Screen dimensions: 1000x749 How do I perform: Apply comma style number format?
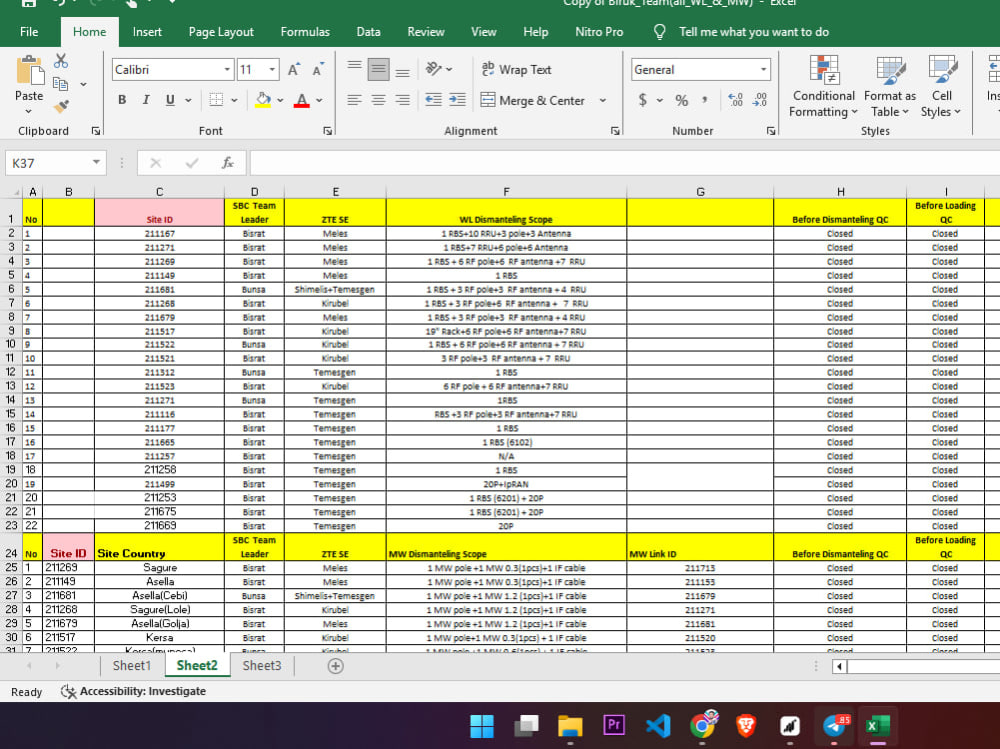705,100
